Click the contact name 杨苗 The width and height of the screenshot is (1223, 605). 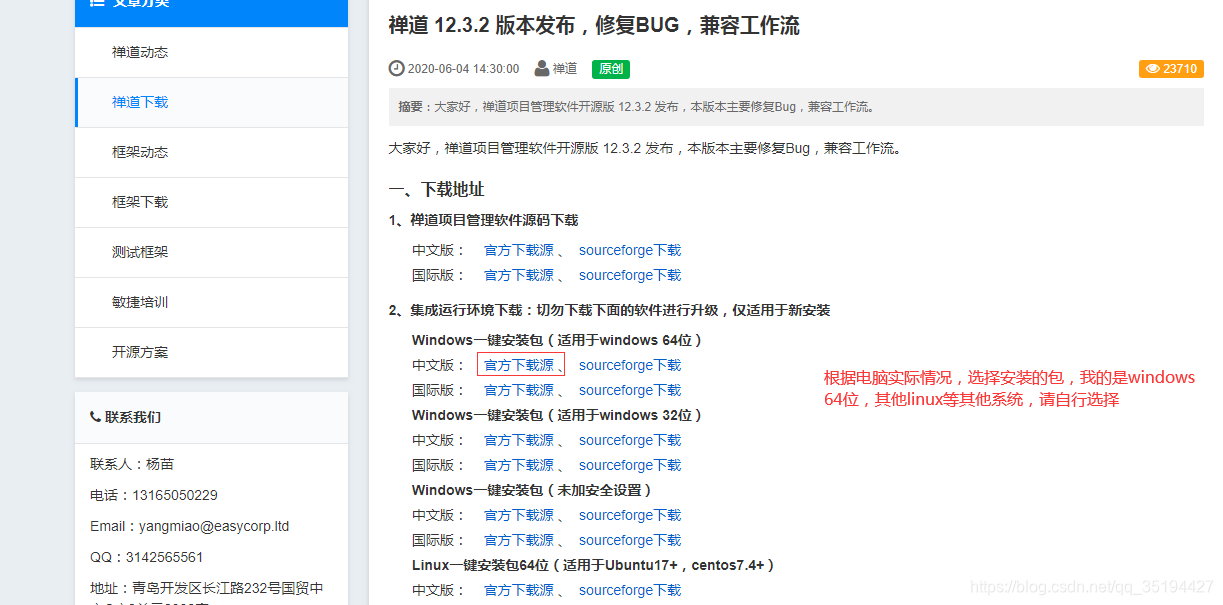160,464
